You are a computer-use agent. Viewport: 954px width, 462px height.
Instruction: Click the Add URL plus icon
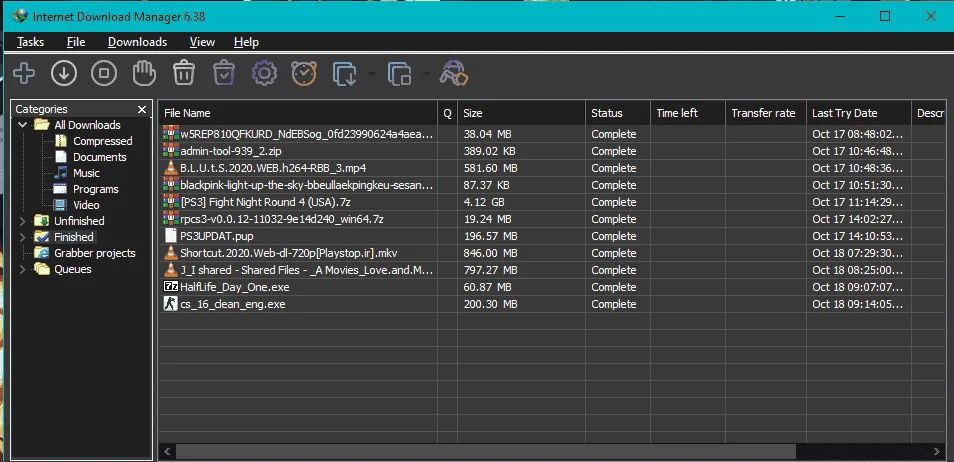pos(24,74)
